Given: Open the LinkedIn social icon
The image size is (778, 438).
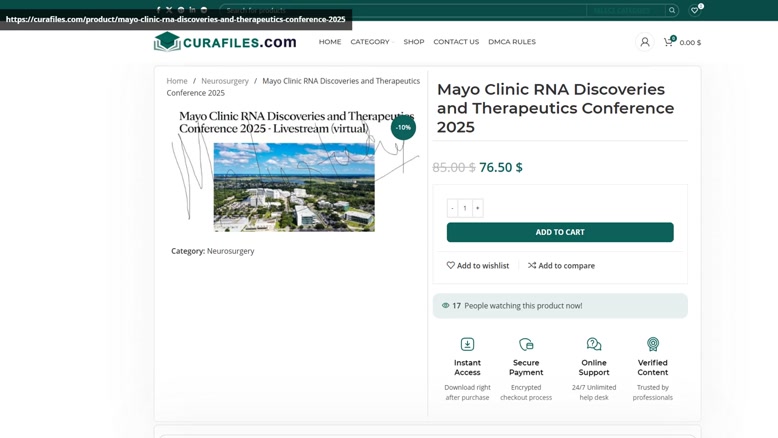Looking at the screenshot, I should coord(192,9).
